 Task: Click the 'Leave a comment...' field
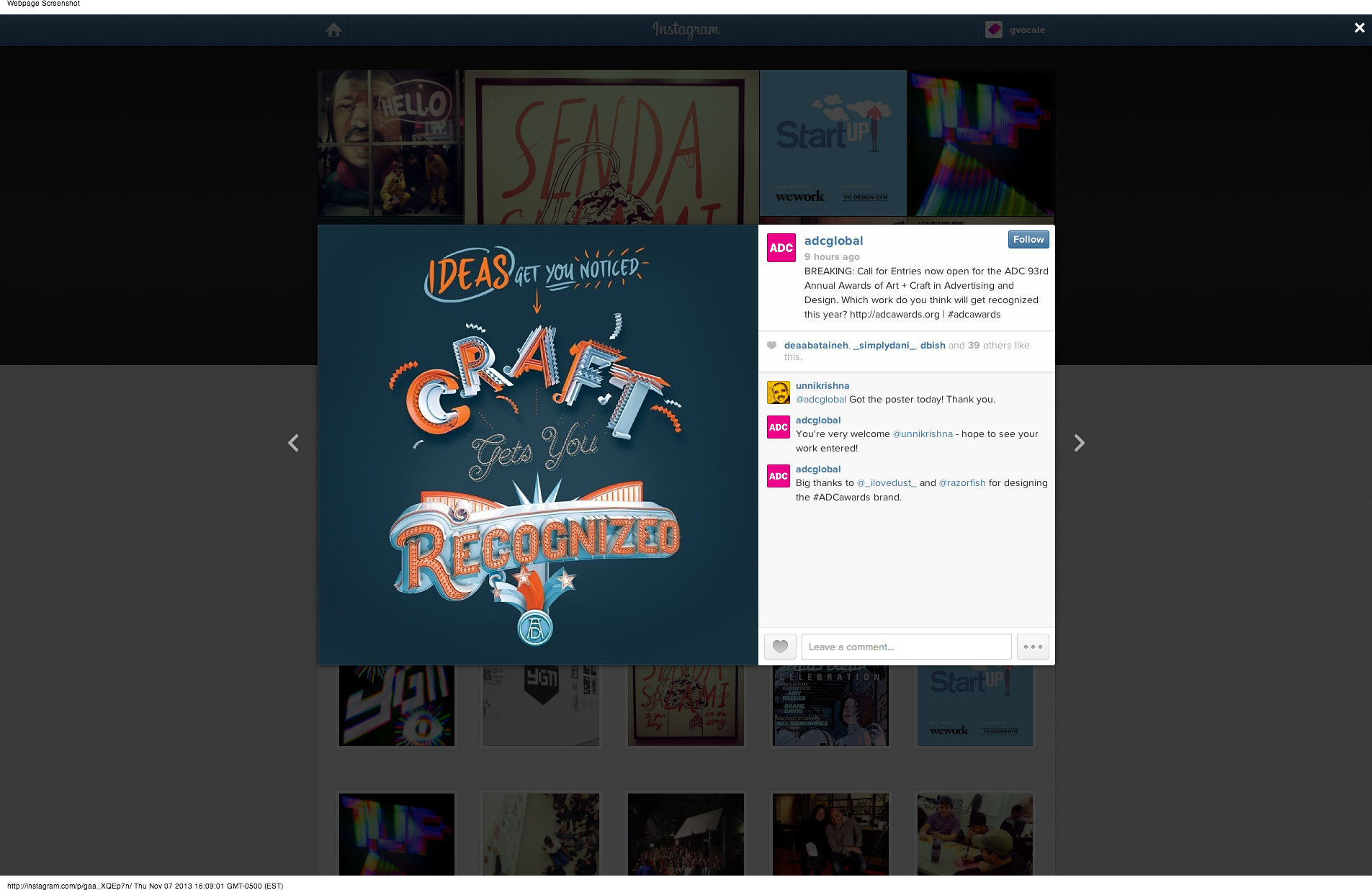tap(907, 647)
